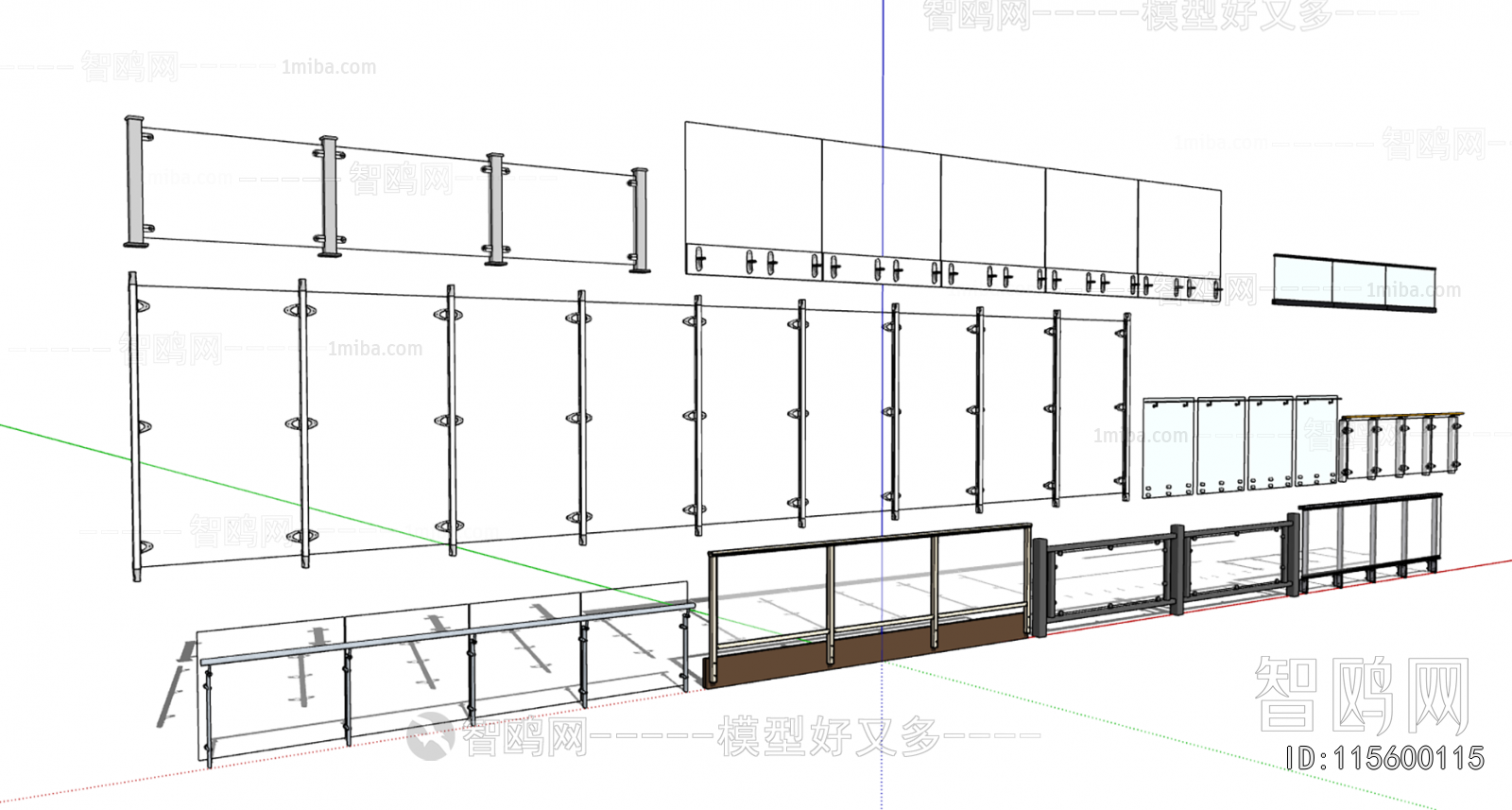
Task: Select the first of four blue glass panels
Action: [x=1169, y=446]
